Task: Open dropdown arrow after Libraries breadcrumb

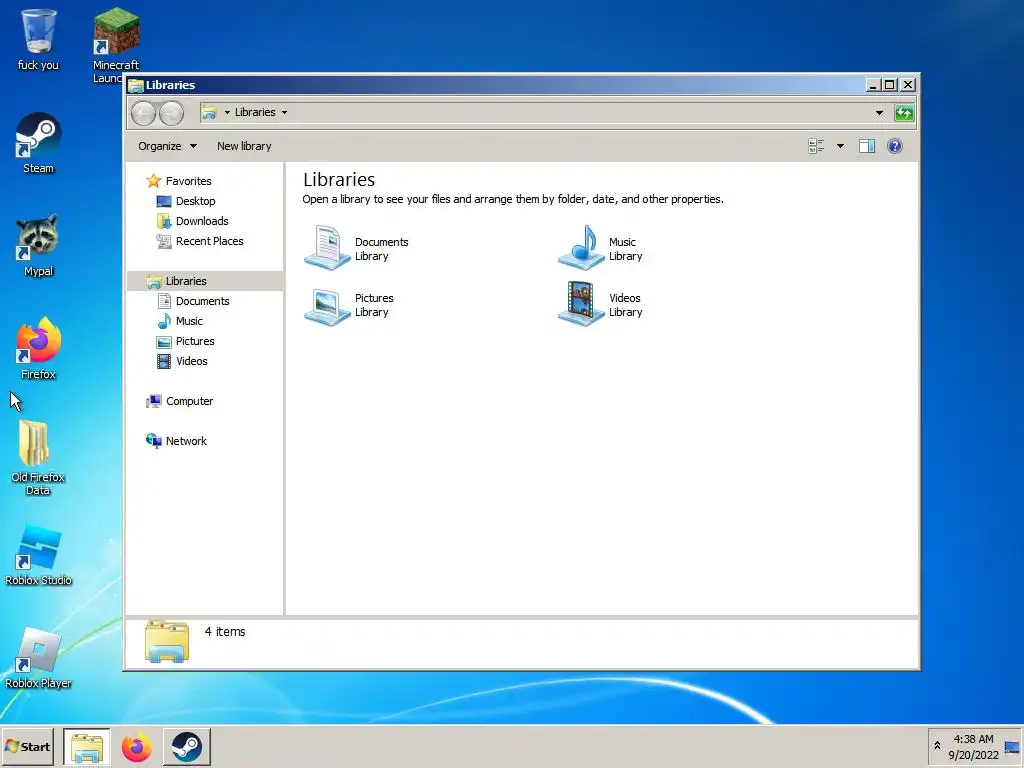Action: click(284, 112)
